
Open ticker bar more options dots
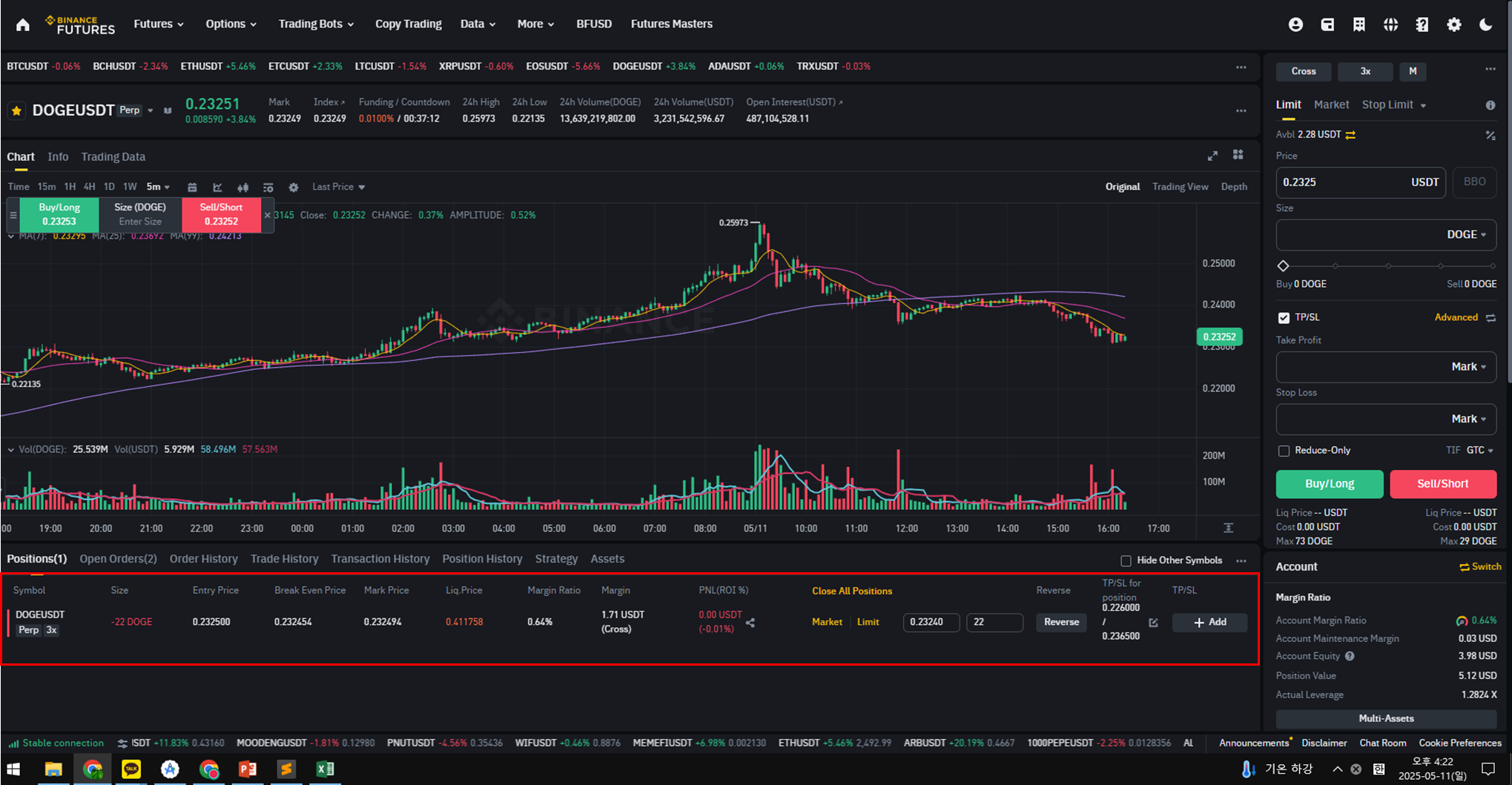click(1241, 67)
